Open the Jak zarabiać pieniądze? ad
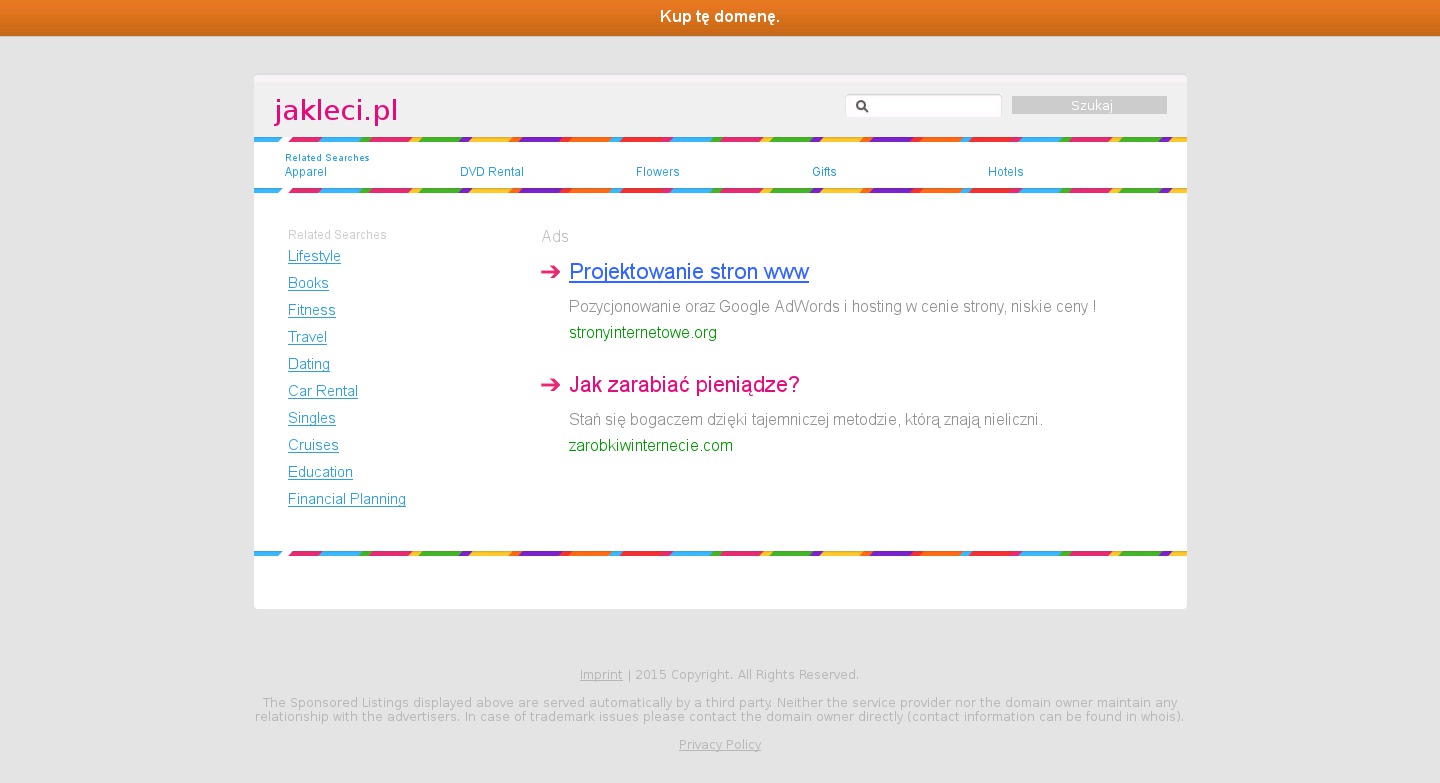The width and height of the screenshot is (1440, 783). pyautogui.click(x=684, y=385)
